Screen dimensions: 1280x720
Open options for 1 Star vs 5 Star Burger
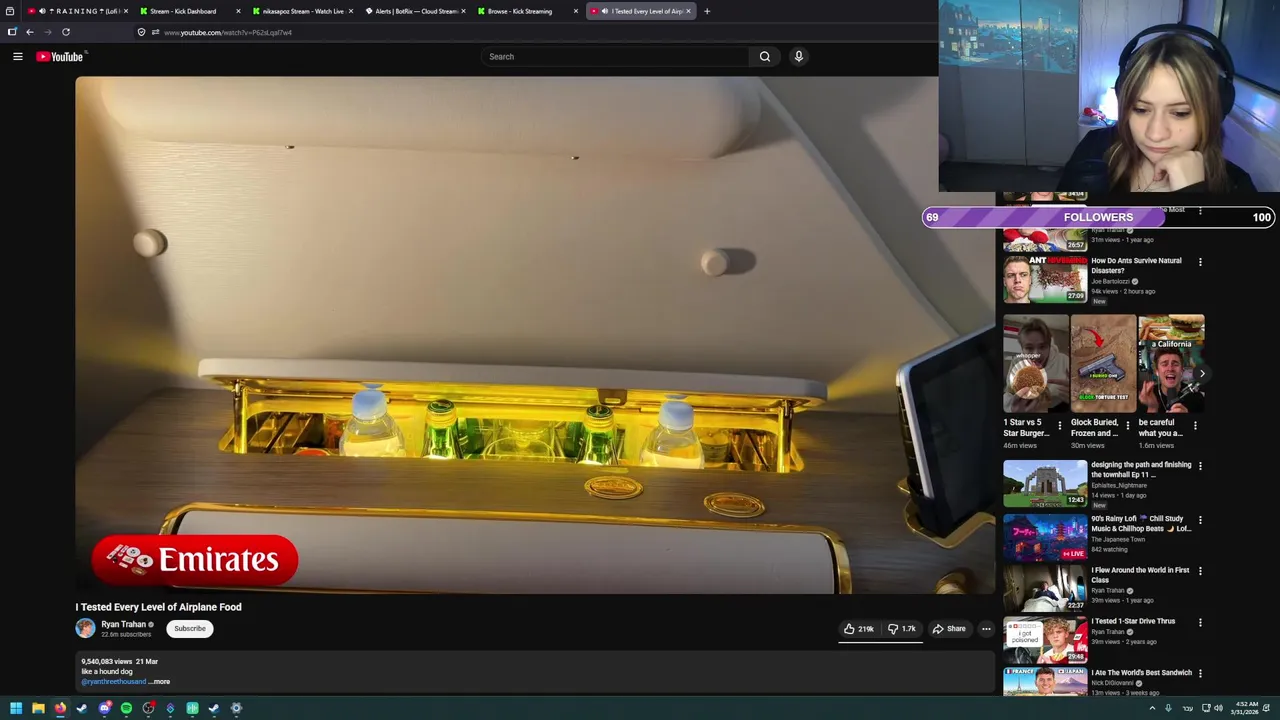pyautogui.click(x=1060, y=425)
